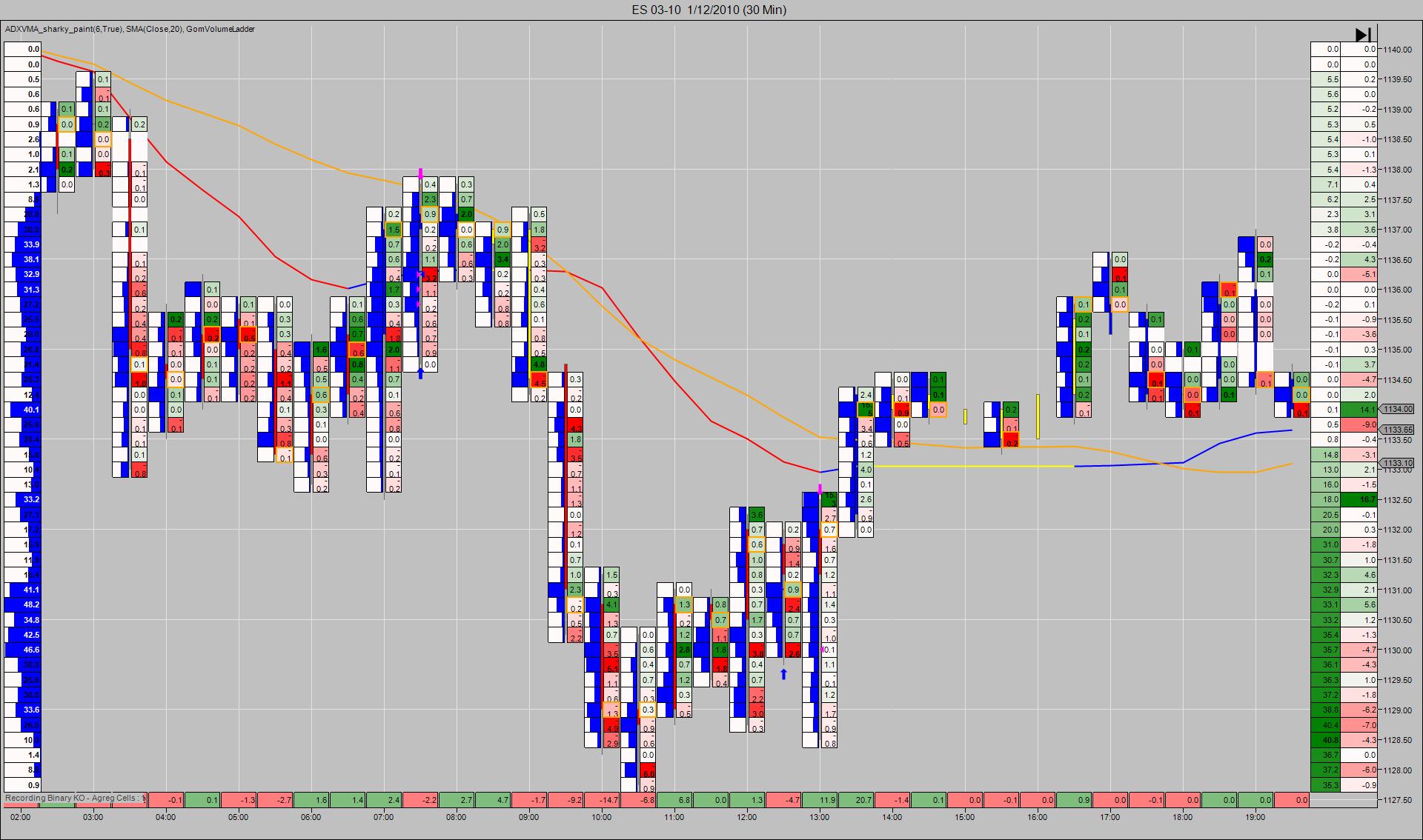Image resolution: width=1423 pixels, height=840 pixels.
Task: Click the 7.1 cell in the right volume ladder
Action: (x=1326, y=184)
